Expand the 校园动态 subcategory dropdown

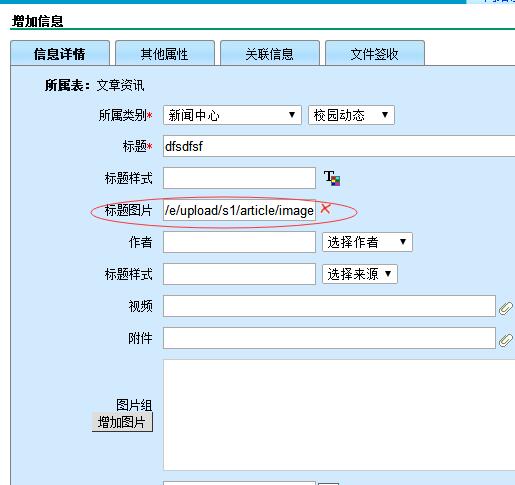point(351,115)
